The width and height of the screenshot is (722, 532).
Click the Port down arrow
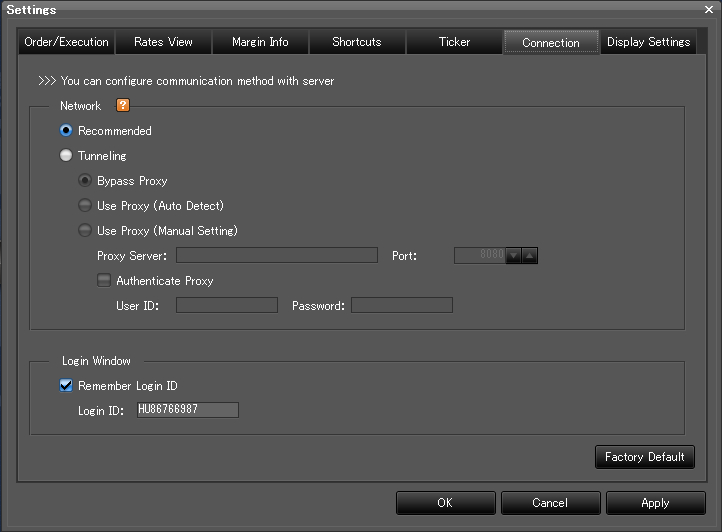[x=514, y=256]
